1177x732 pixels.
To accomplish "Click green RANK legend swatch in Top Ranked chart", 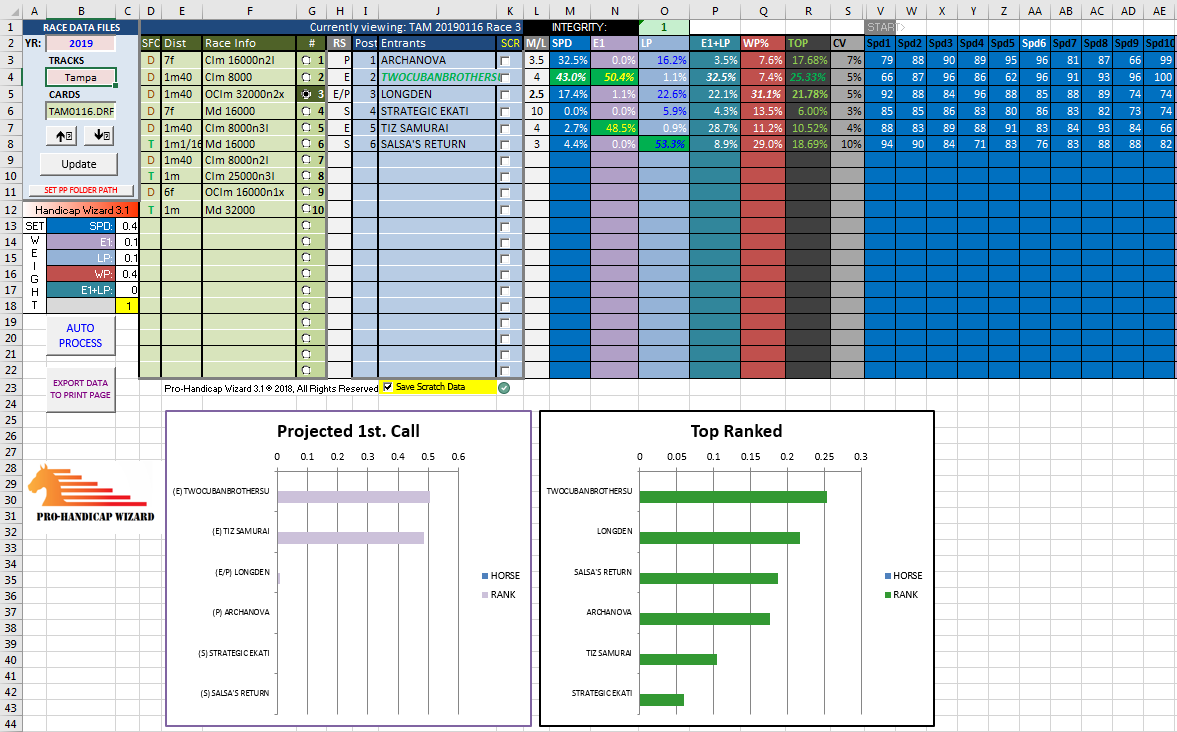I will (x=890, y=595).
